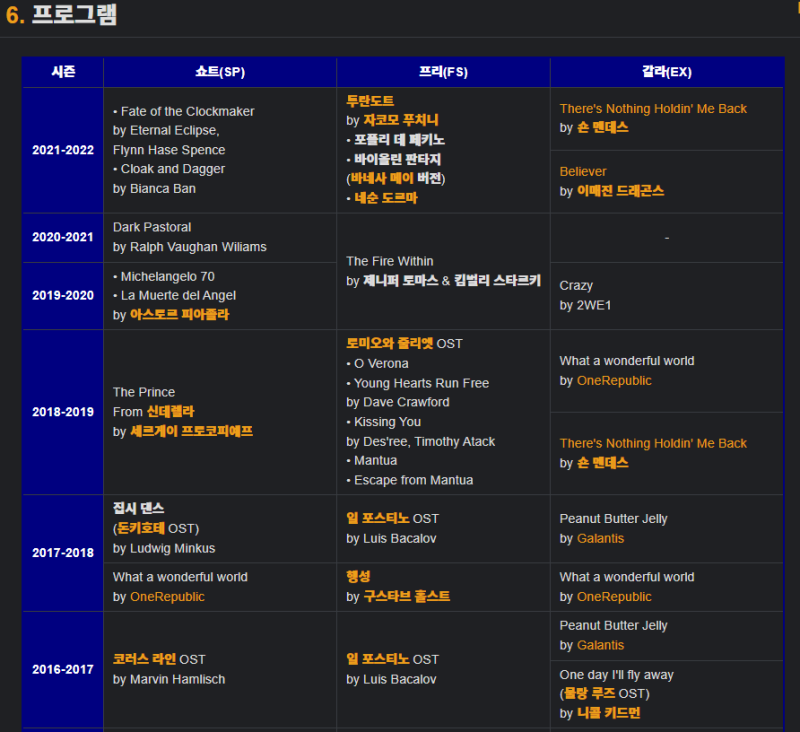800x732 pixels.
Task: Click OneRepublic in 2017-2018 gala second cell
Action: coord(614,596)
